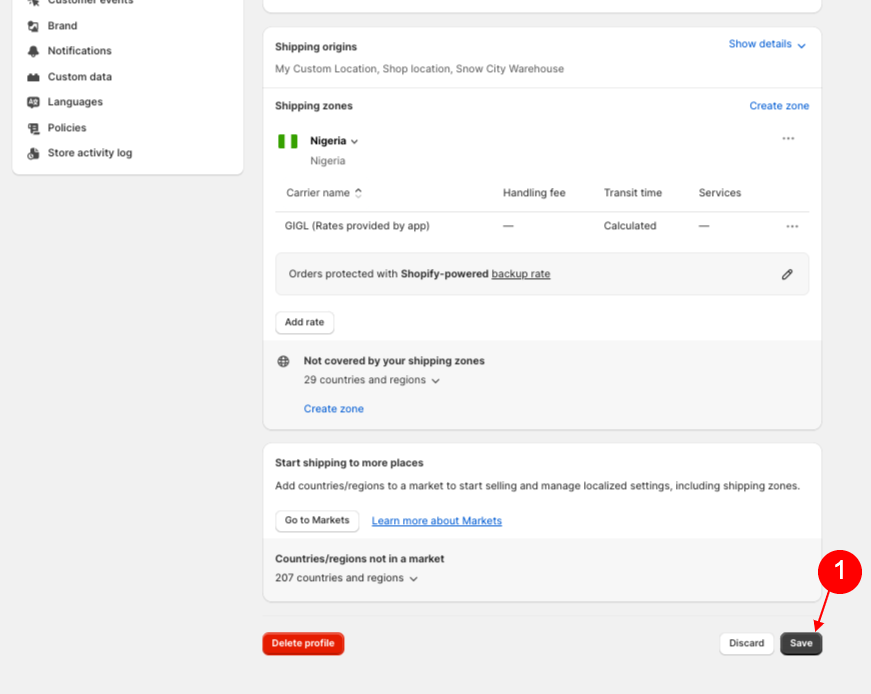This screenshot has width=871, height=694.
Task: Click the Languages icon in the sidebar
Action: point(33,102)
